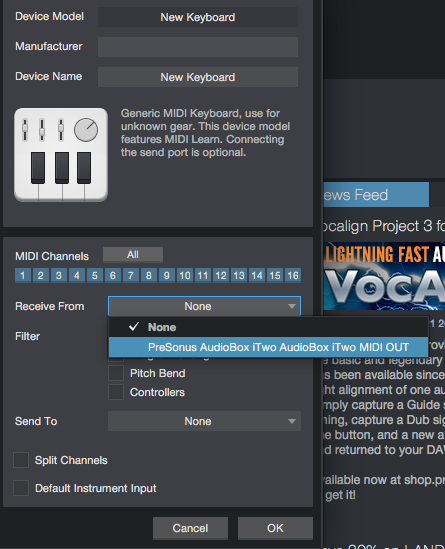Toggle MIDI channel 14
This screenshot has height=549, width=445.
click(x=257, y=276)
